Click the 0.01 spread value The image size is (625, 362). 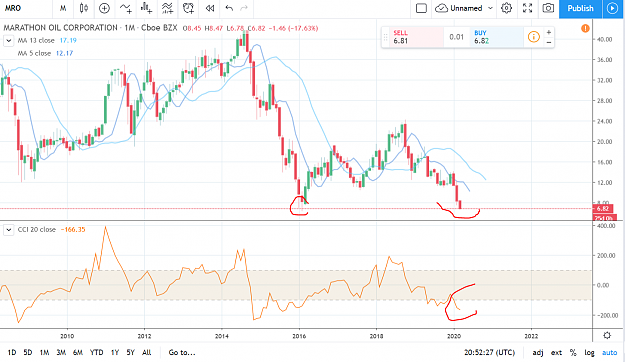pyautogui.click(x=456, y=37)
